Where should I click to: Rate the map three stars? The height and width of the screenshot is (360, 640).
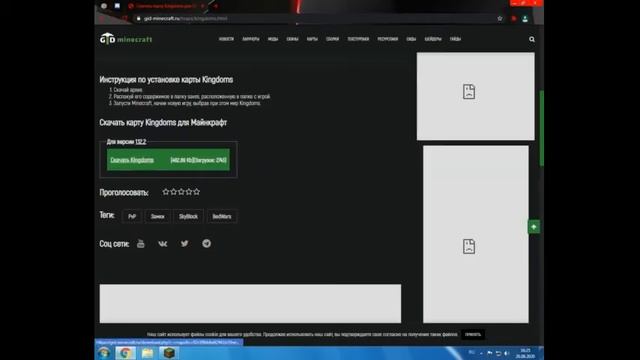(181, 191)
